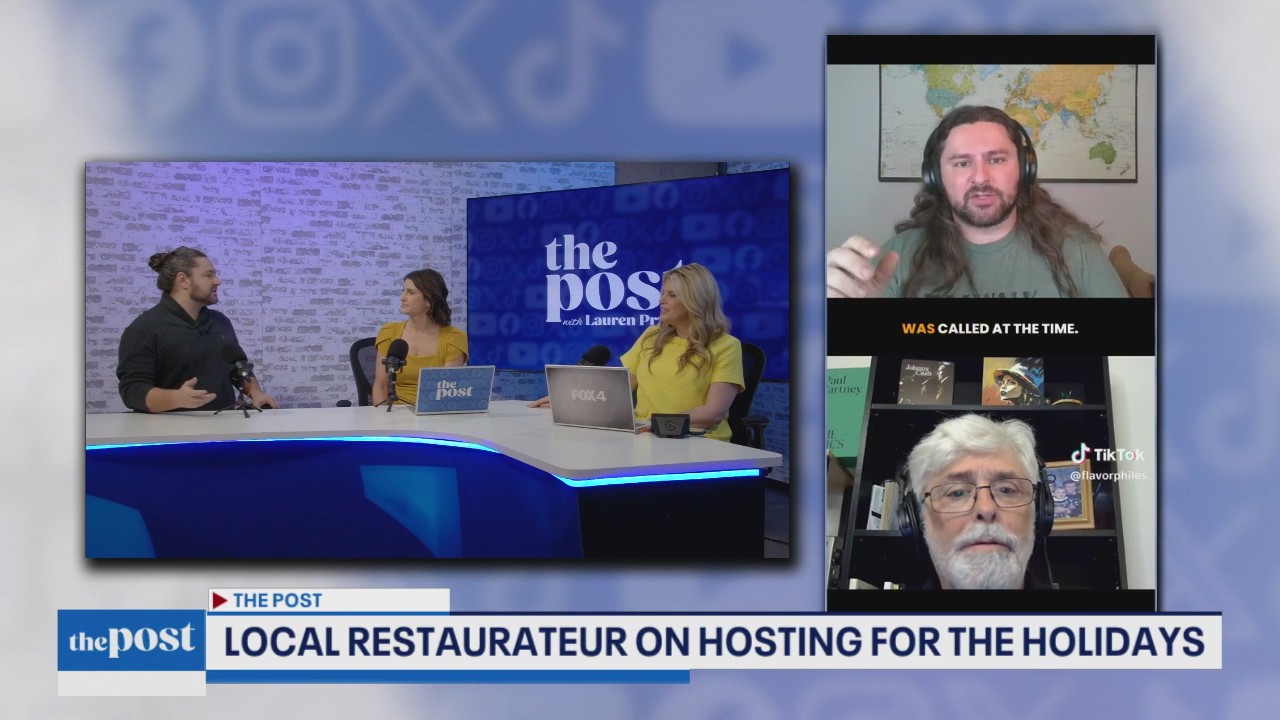Click the @flavorphiles handle text
This screenshot has height=720, width=1280.
pyautogui.click(x=1107, y=476)
